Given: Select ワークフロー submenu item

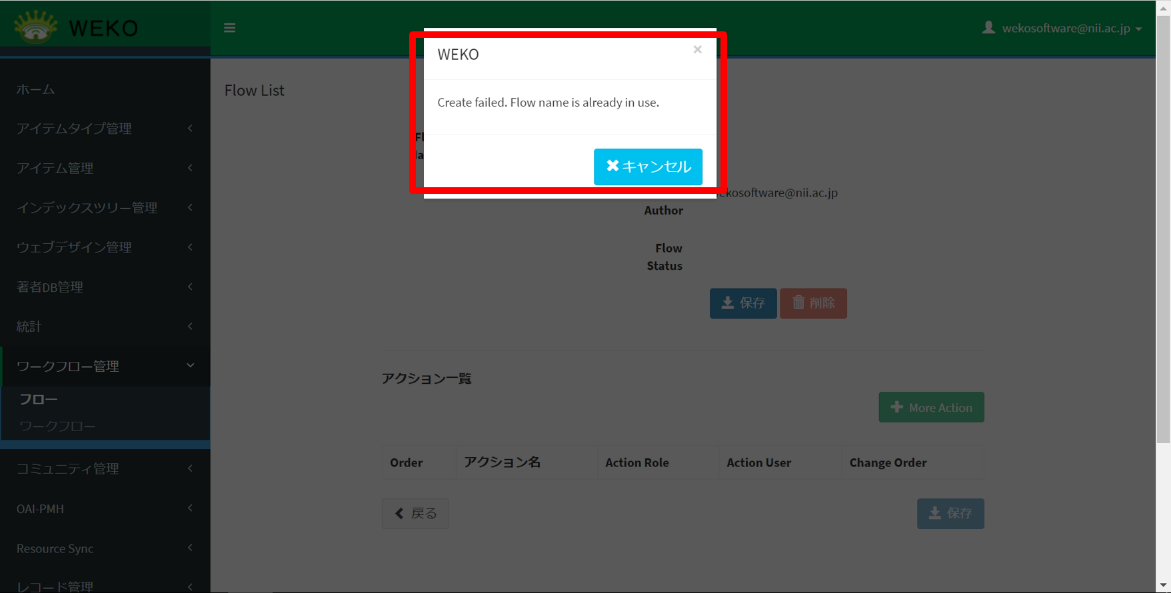Looking at the screenshot, I should click(x=58, y=427).
